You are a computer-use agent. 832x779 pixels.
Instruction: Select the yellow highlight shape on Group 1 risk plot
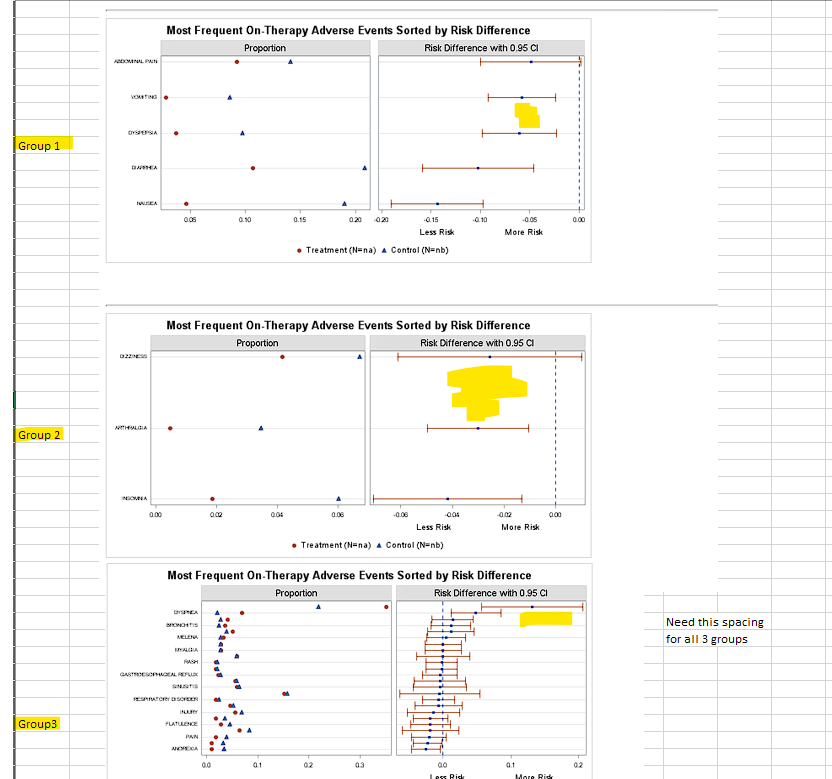527,115
